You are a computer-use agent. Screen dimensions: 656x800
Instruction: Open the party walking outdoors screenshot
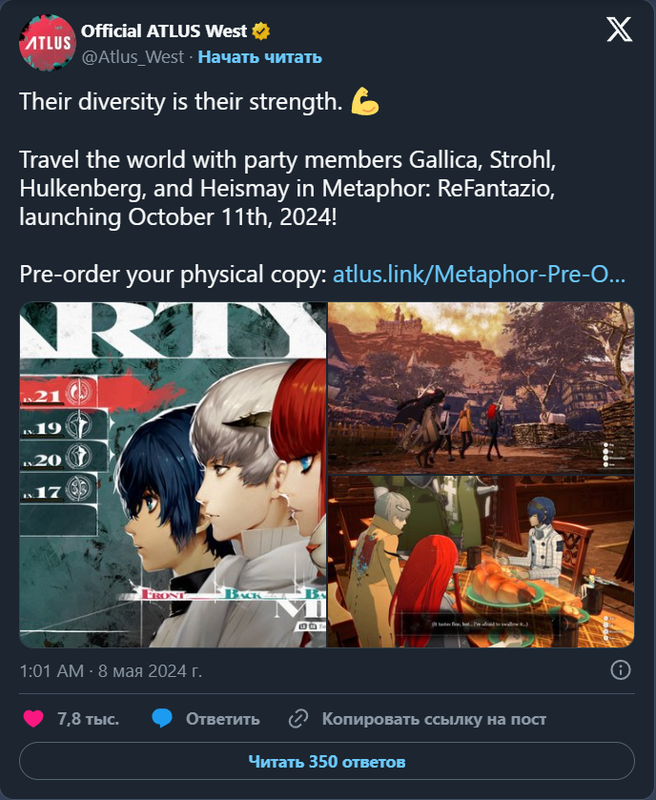pos(481,388)
